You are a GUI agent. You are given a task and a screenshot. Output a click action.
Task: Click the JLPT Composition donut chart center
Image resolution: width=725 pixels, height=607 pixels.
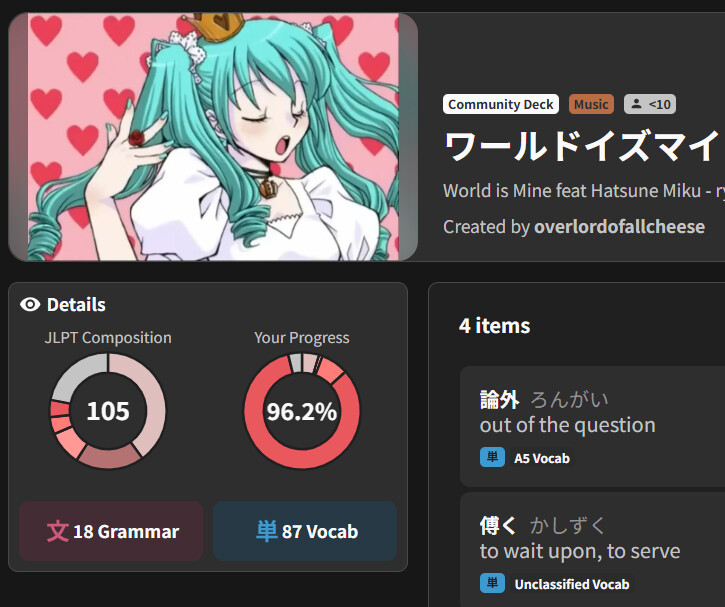108,411
